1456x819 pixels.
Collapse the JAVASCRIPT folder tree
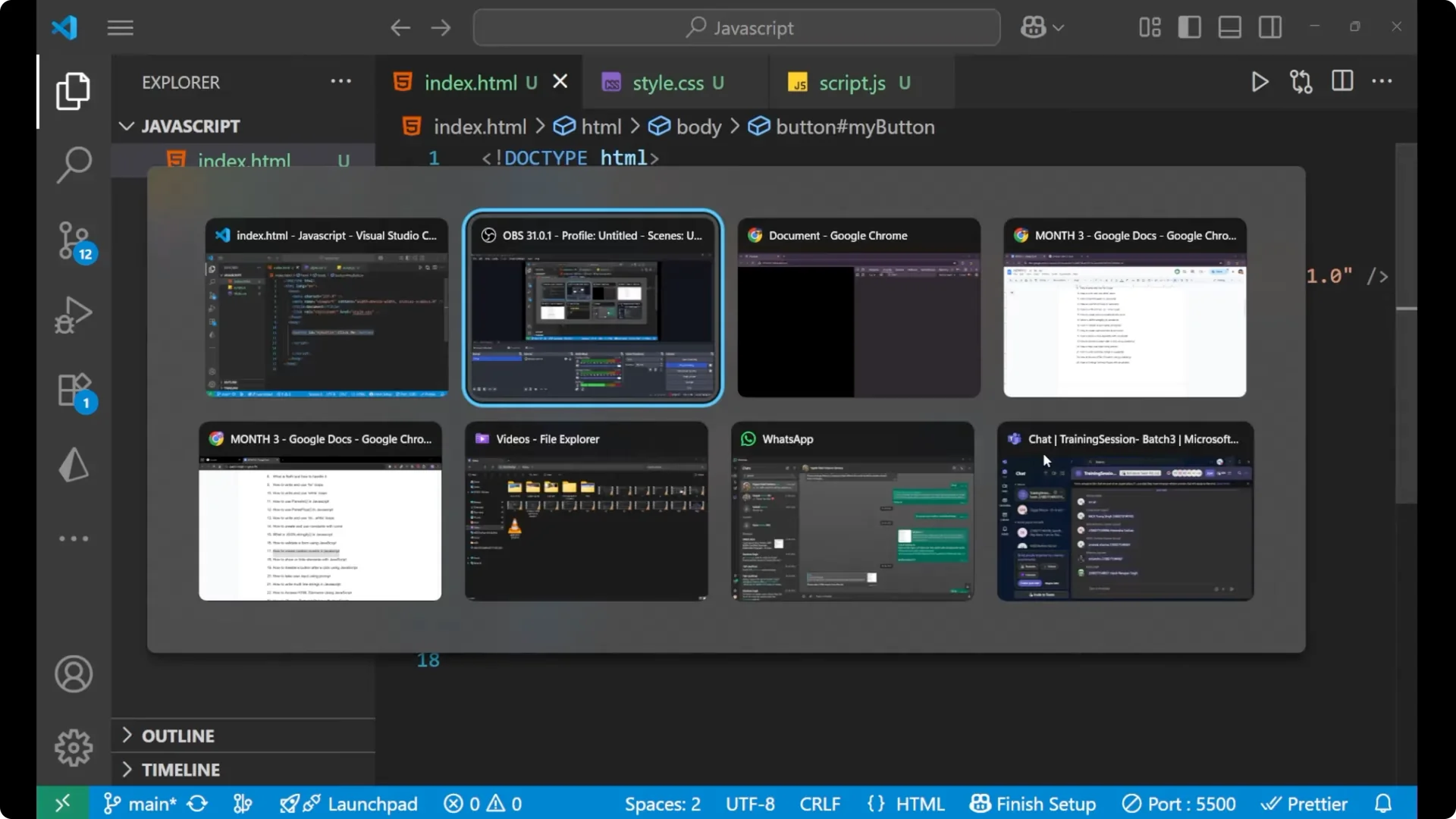tap(190, 126)
